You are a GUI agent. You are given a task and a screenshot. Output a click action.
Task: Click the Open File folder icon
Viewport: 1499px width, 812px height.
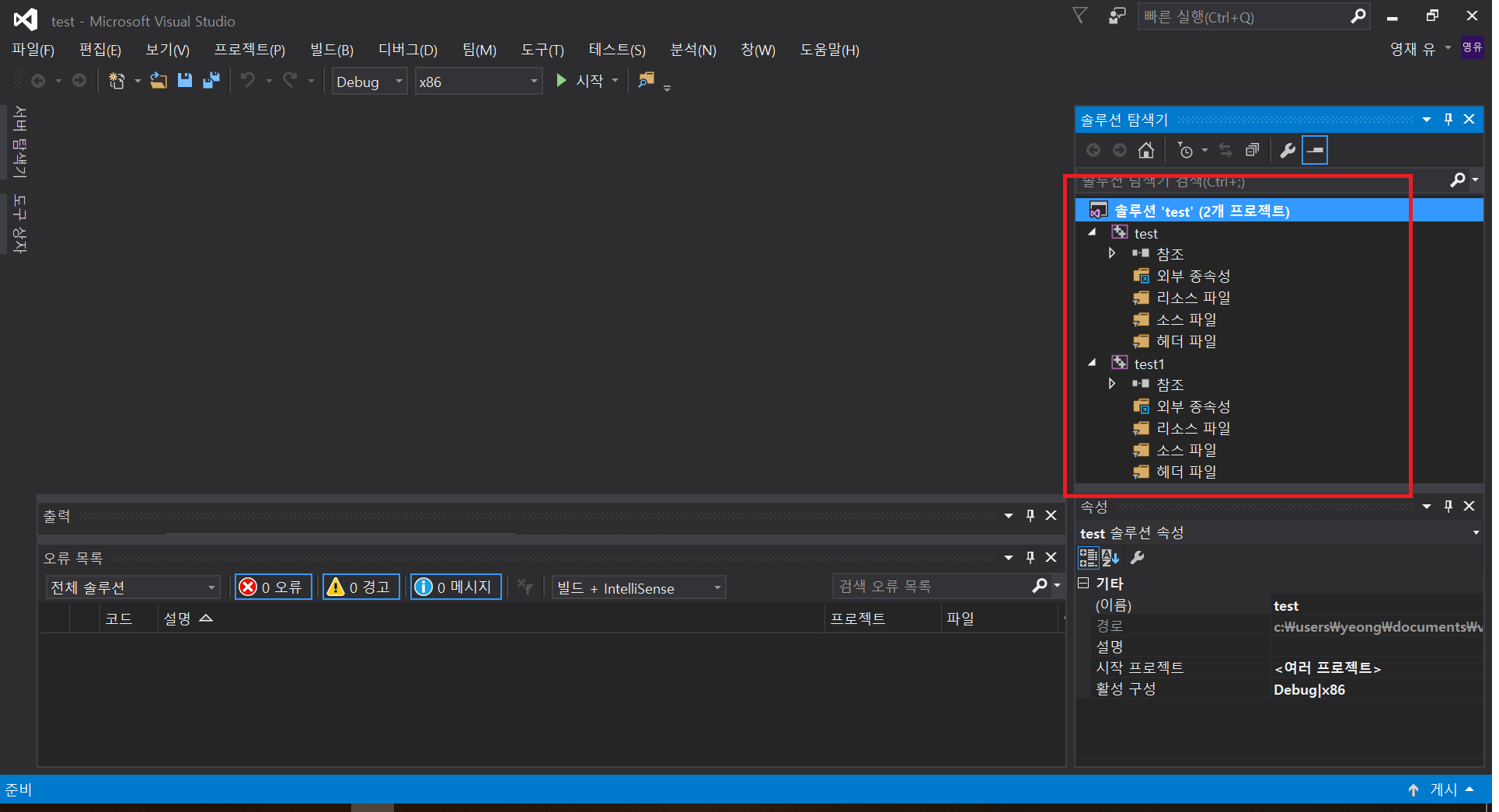[x=159, y=81]
